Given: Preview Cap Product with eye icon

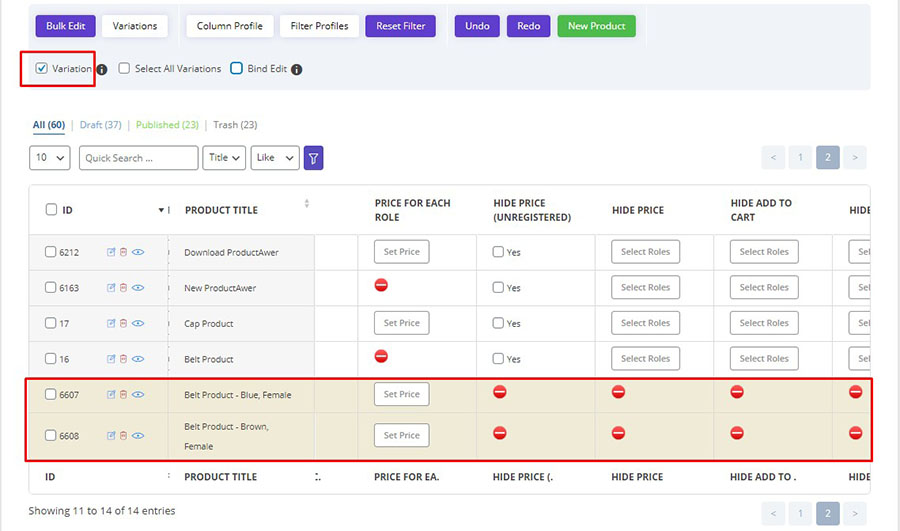Looking at the screenshot, I should (x=138, y=323).
